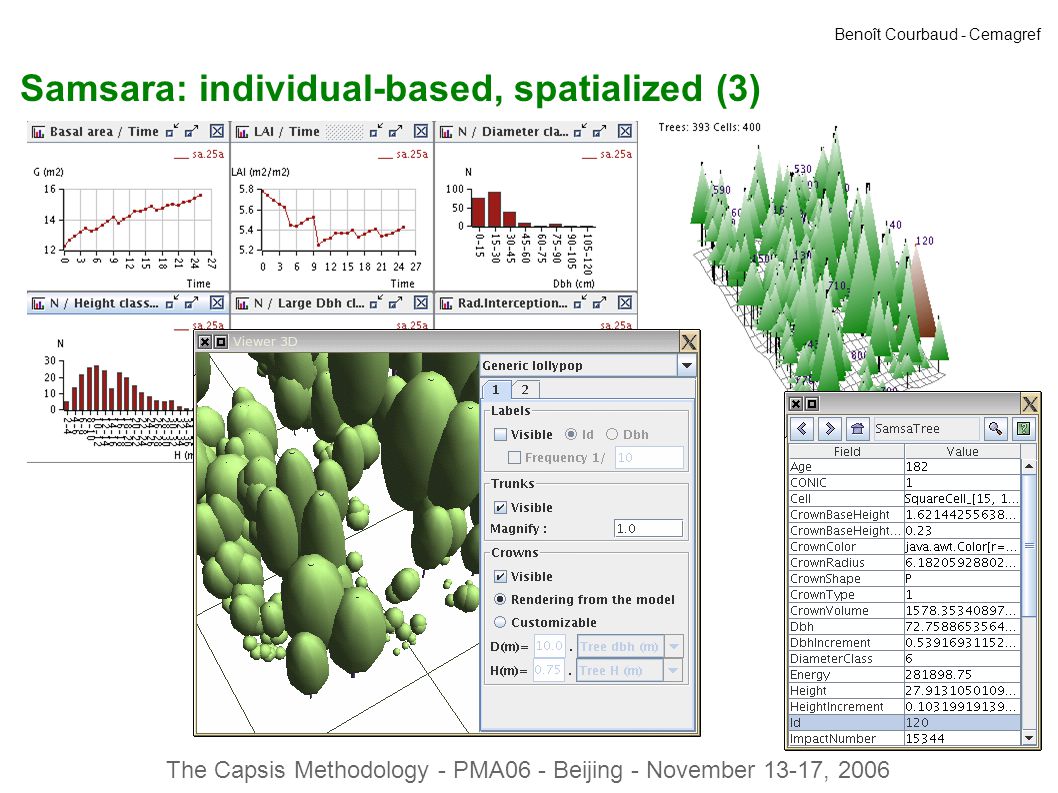Viewport: 1058px width, 793px height.
Task: Close the N / Diameter class frame
Action: click(x=625, y=131)
